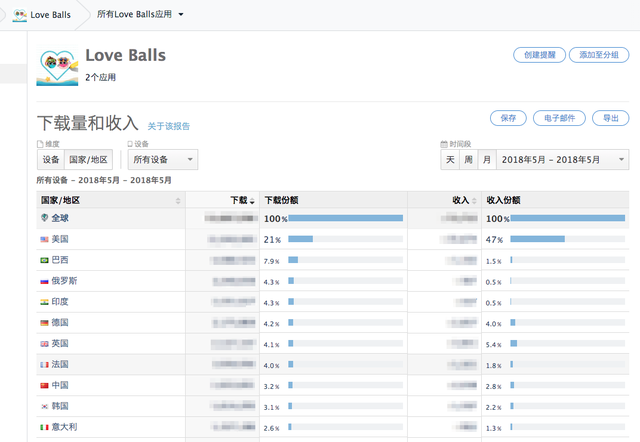Open the large Love Balls app icon
The width and height of the screenshot is (640, 442).
tap(57, 67)
